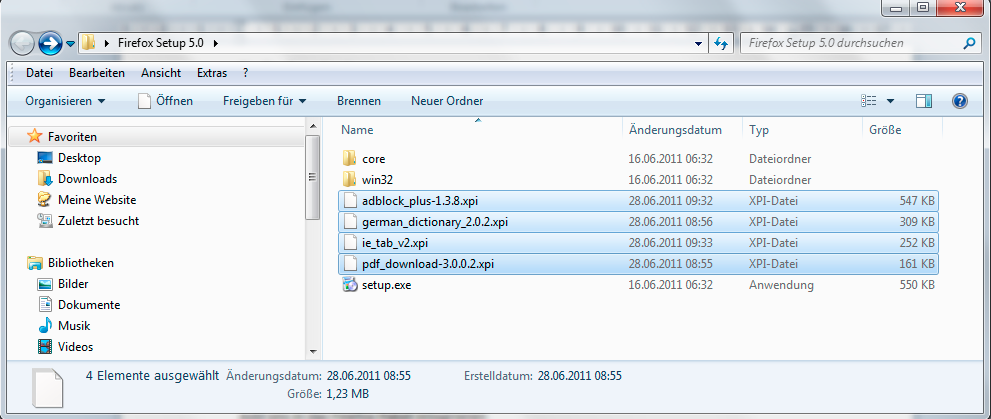Click Brennen in the toolbar

pos(359,101)
